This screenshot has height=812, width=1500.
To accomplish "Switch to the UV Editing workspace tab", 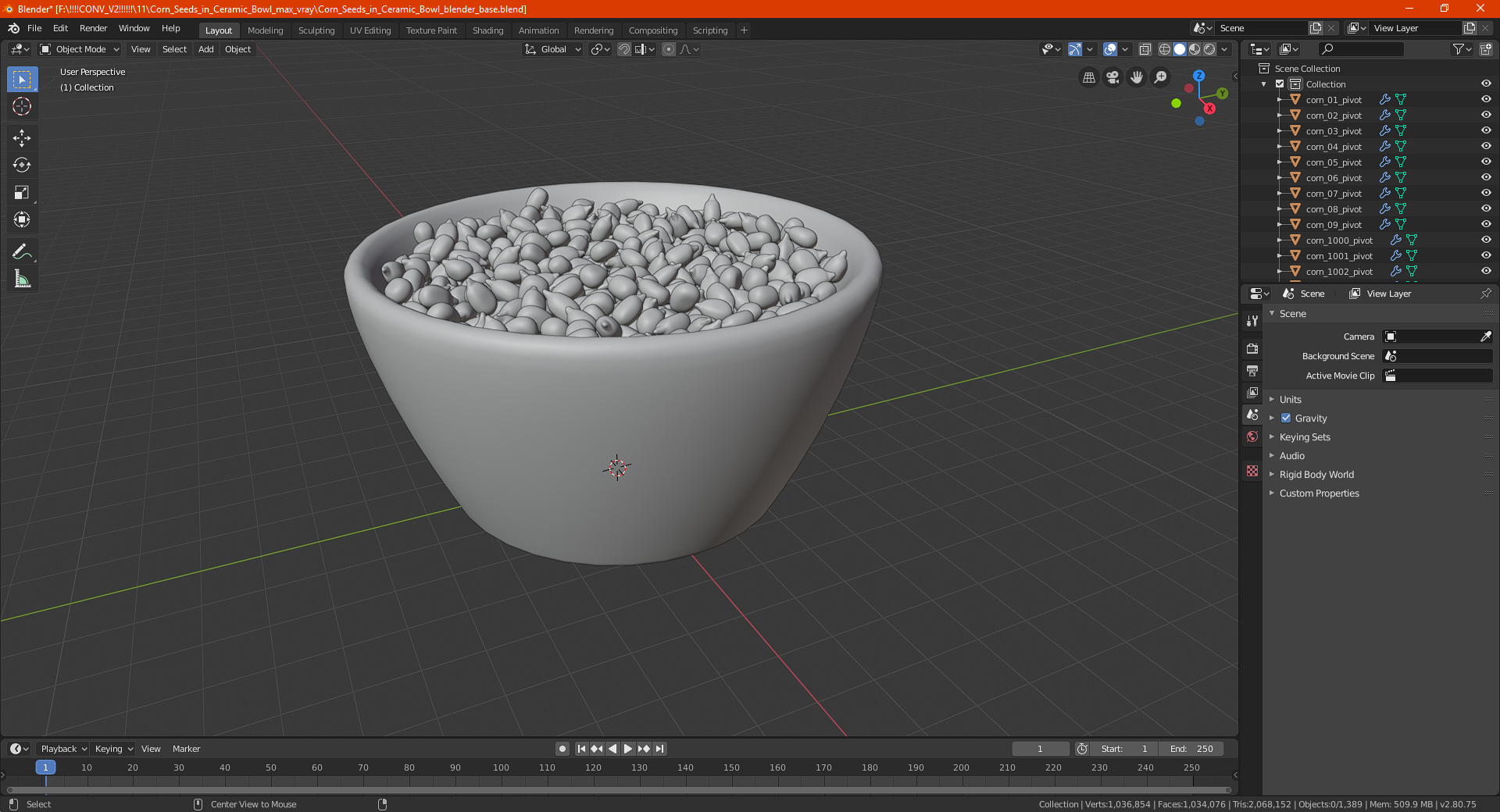I will pos(370,30).
